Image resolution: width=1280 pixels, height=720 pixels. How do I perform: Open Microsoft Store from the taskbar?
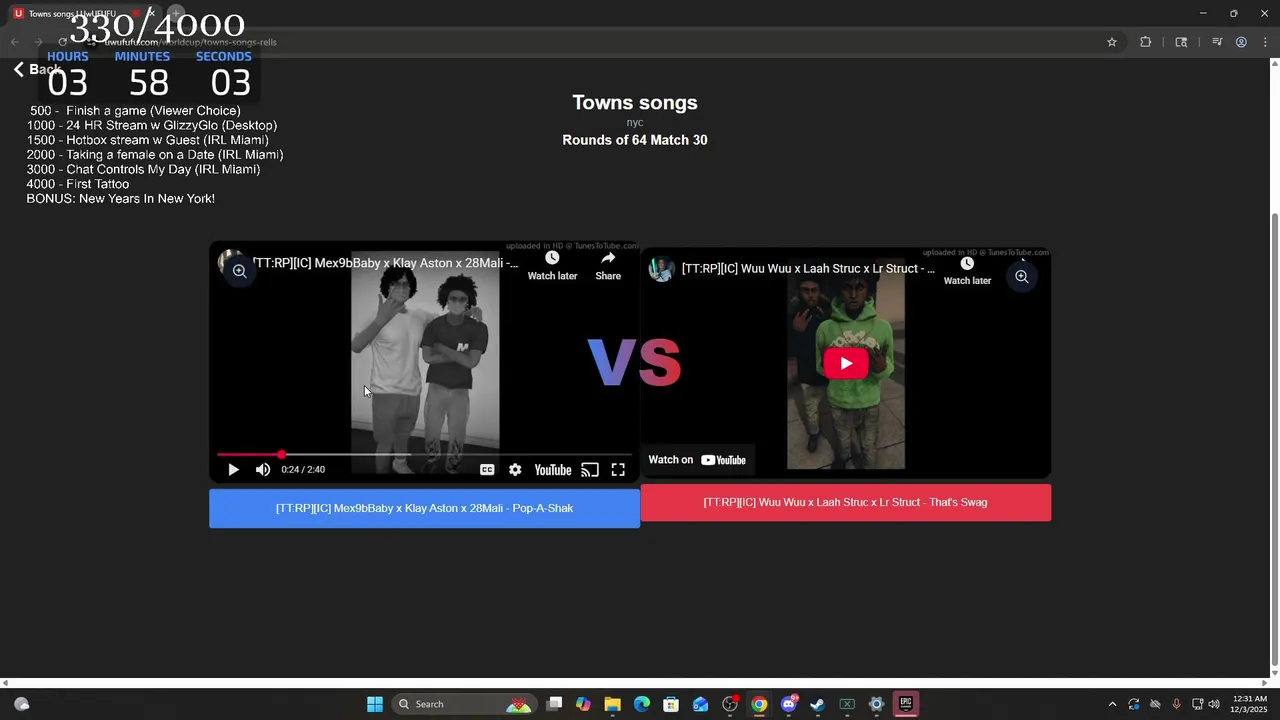click(x=671, y=704)
